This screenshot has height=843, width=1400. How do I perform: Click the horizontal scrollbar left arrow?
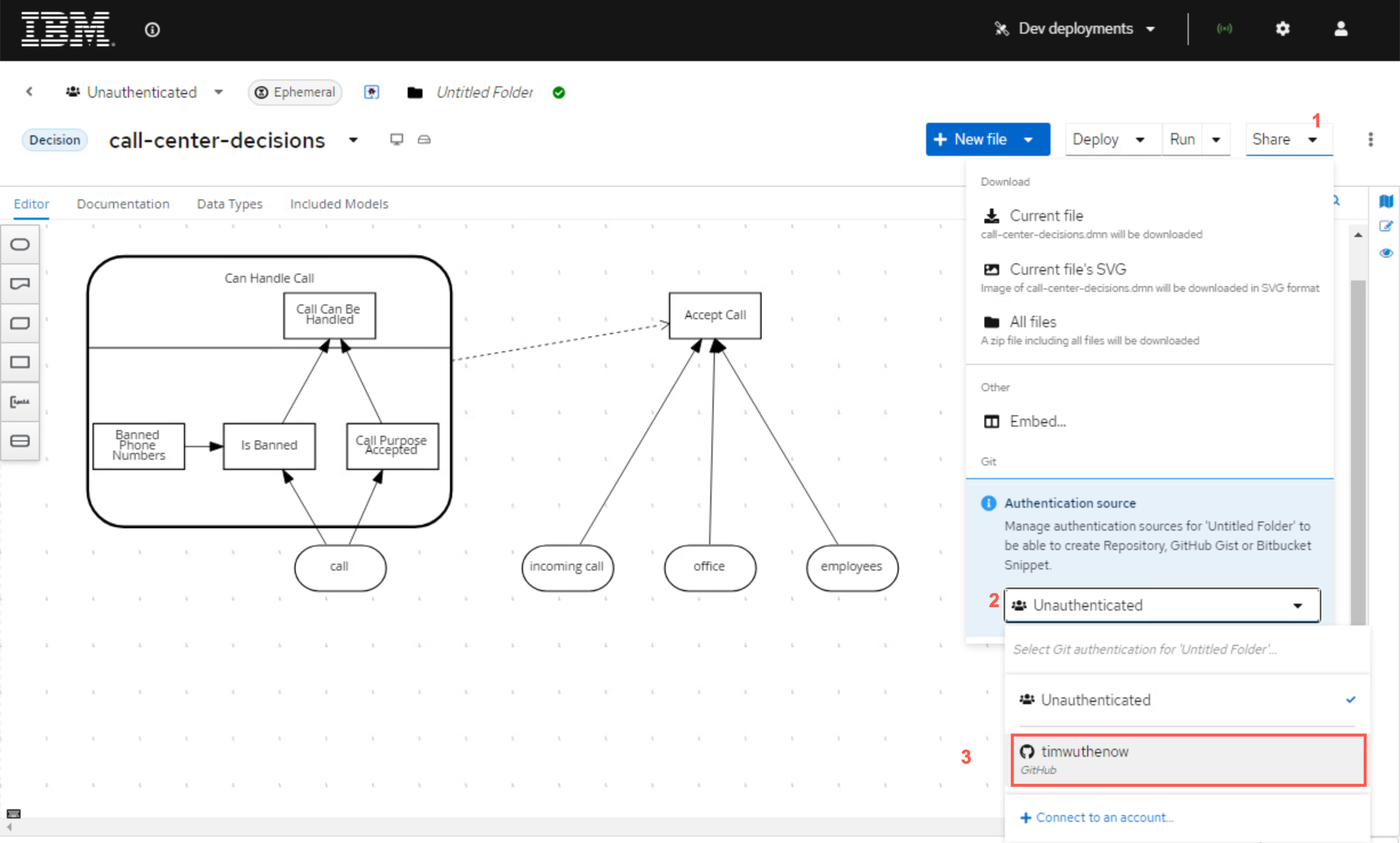(9, 827)
